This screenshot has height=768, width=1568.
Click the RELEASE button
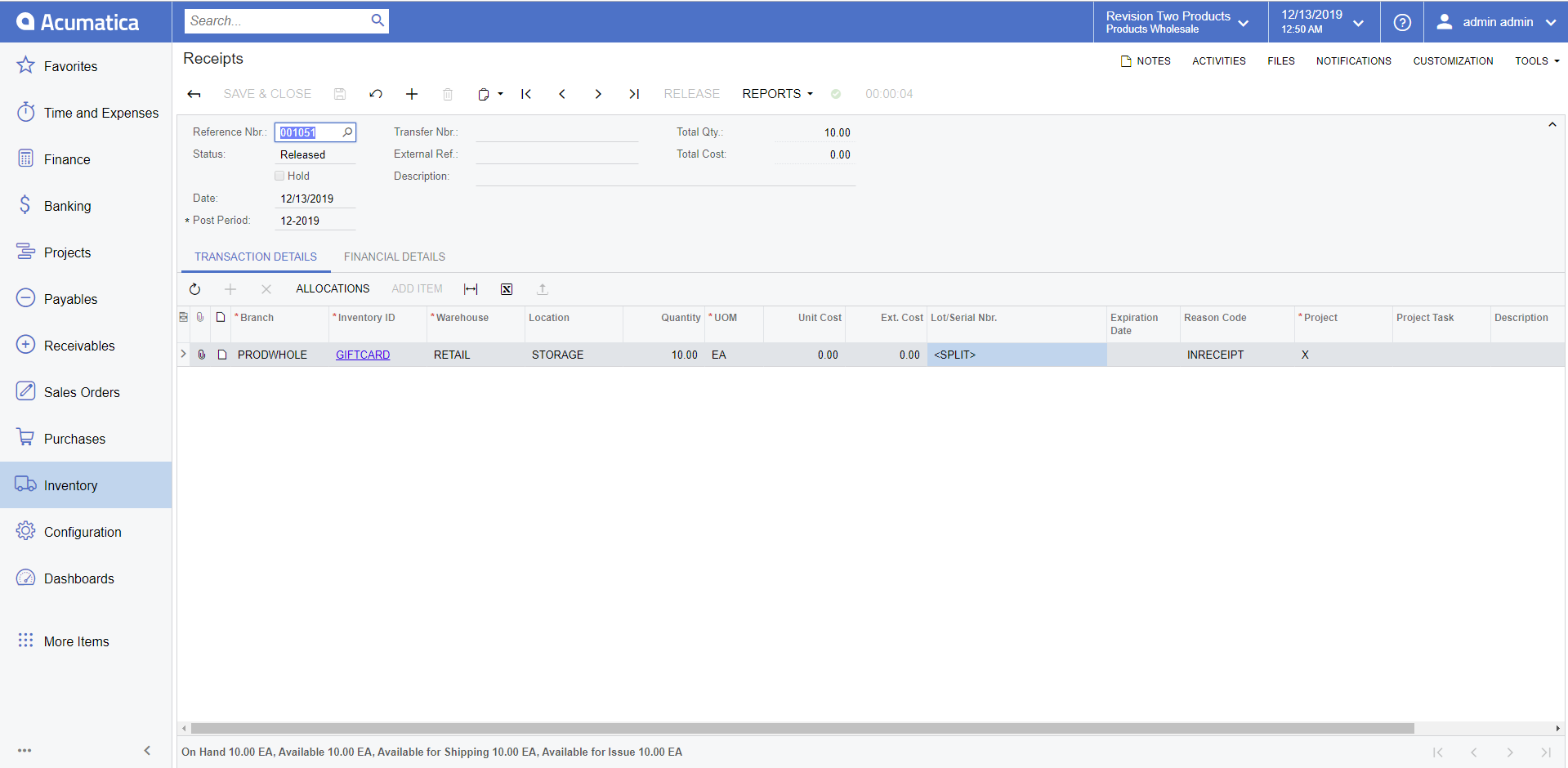692,94
